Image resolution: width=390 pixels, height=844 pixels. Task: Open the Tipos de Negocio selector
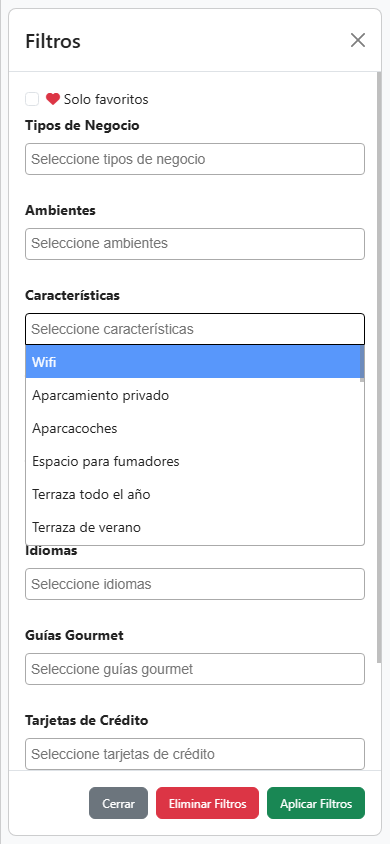click(195, 159)
